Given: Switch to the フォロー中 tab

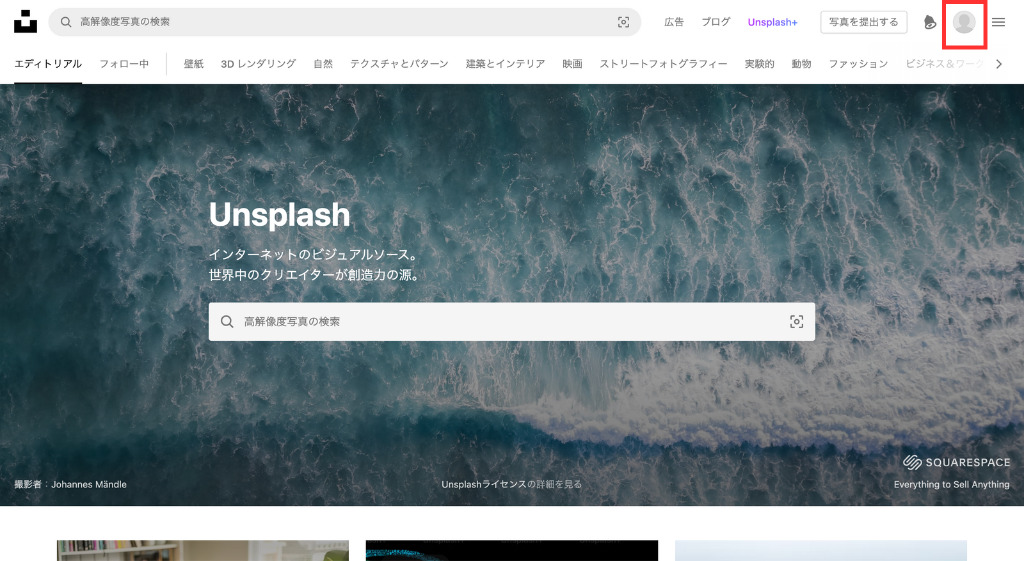Looking at the screenshot, I should [124, 64].
